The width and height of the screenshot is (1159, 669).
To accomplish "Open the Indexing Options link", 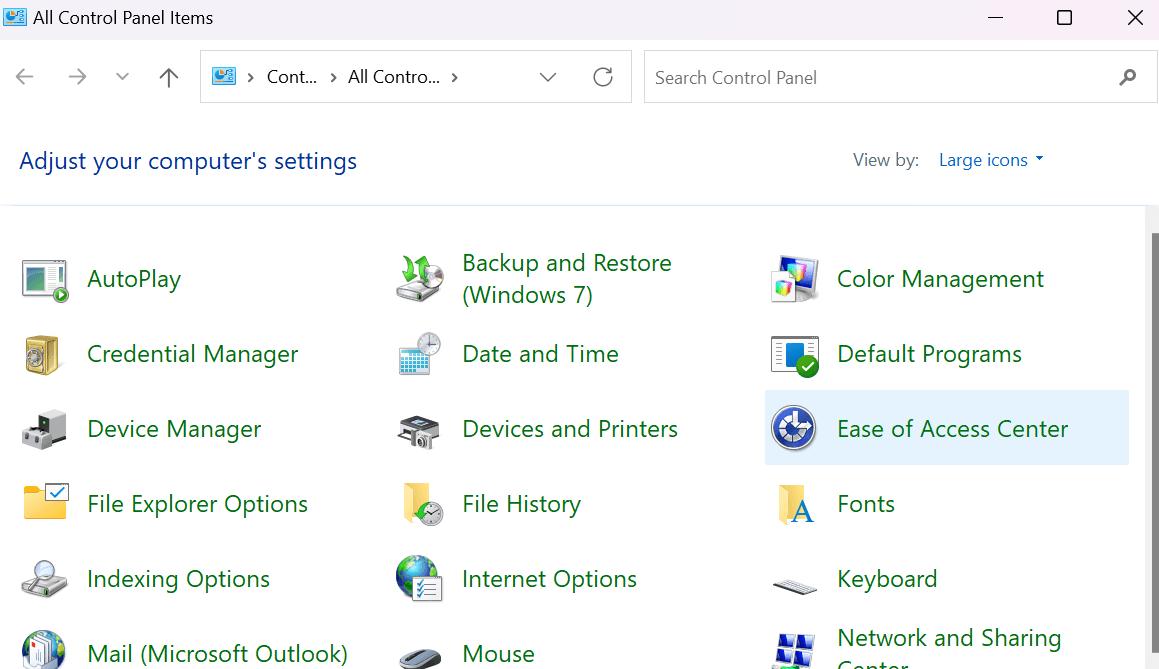I will (x=178, y=579).
